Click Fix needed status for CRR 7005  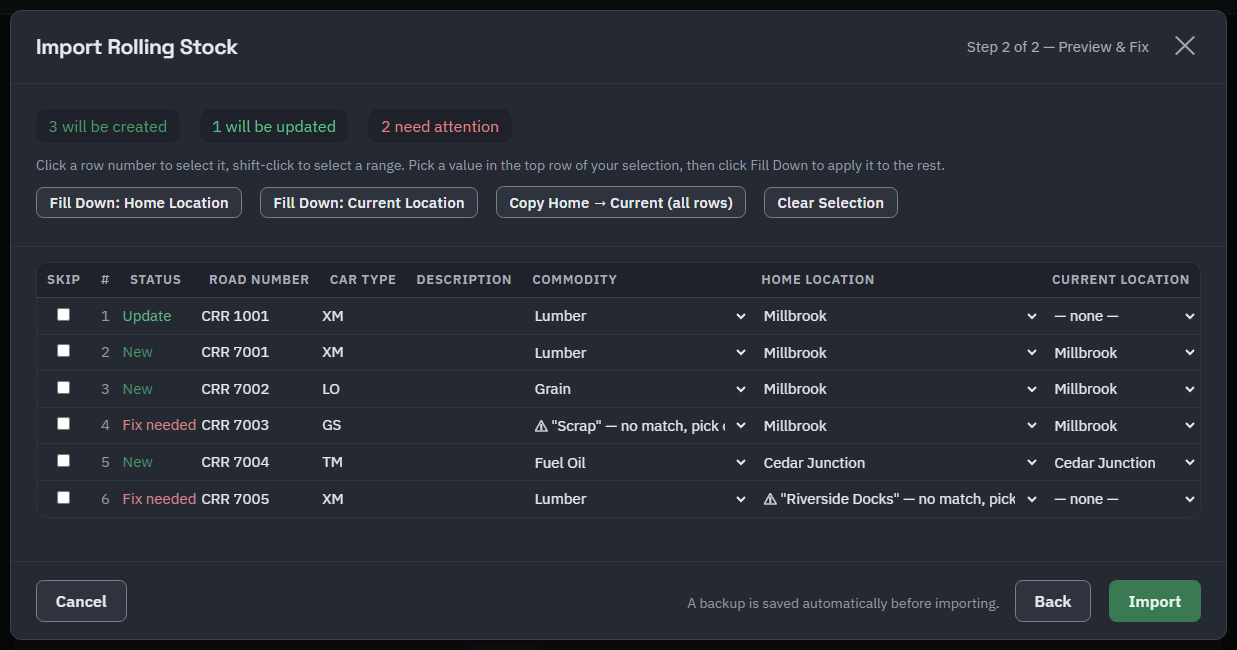tap(159, 499)
